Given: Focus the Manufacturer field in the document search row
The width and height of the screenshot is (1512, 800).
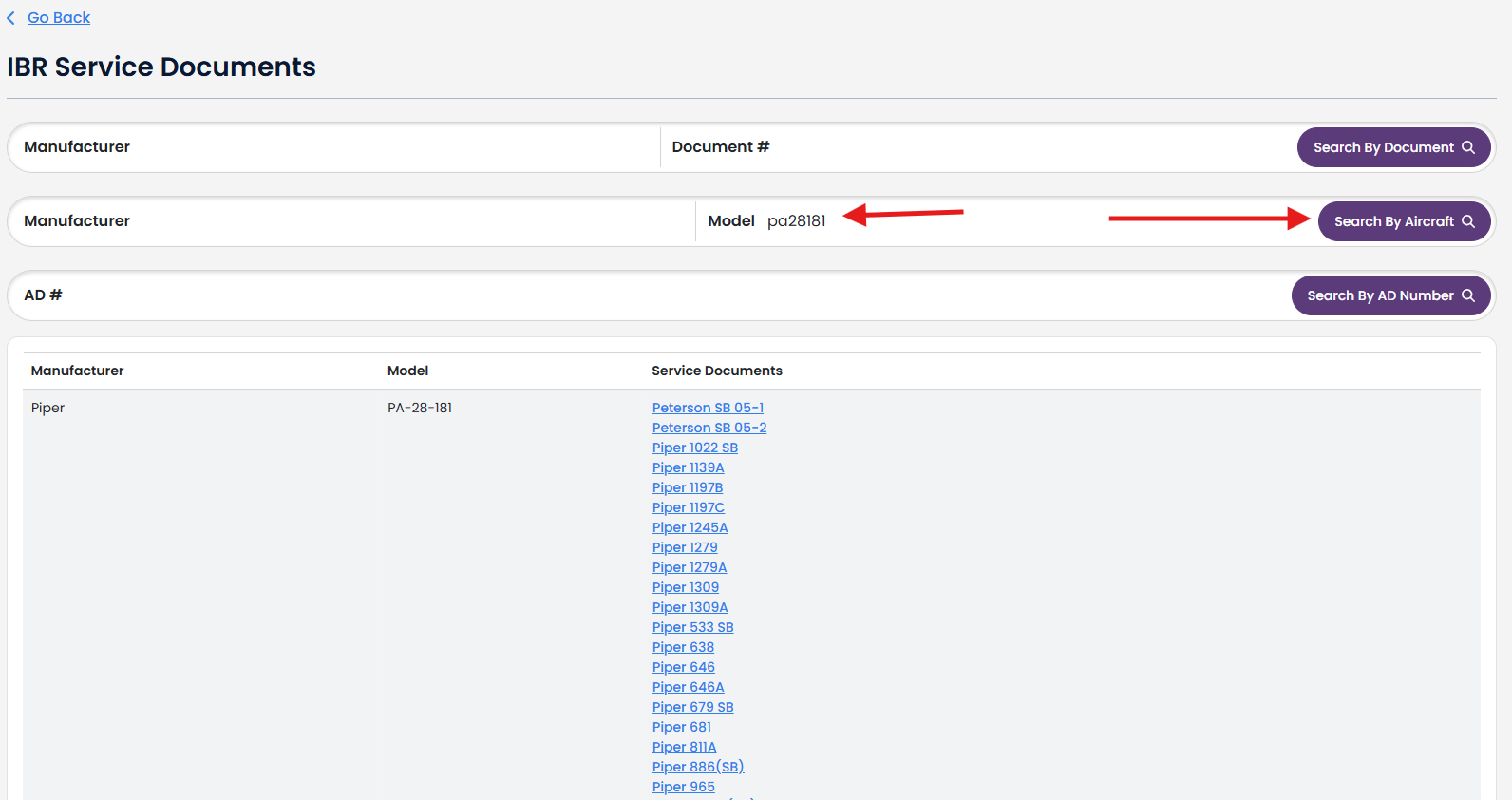Looking at the screenshot, I should [334, 147].
